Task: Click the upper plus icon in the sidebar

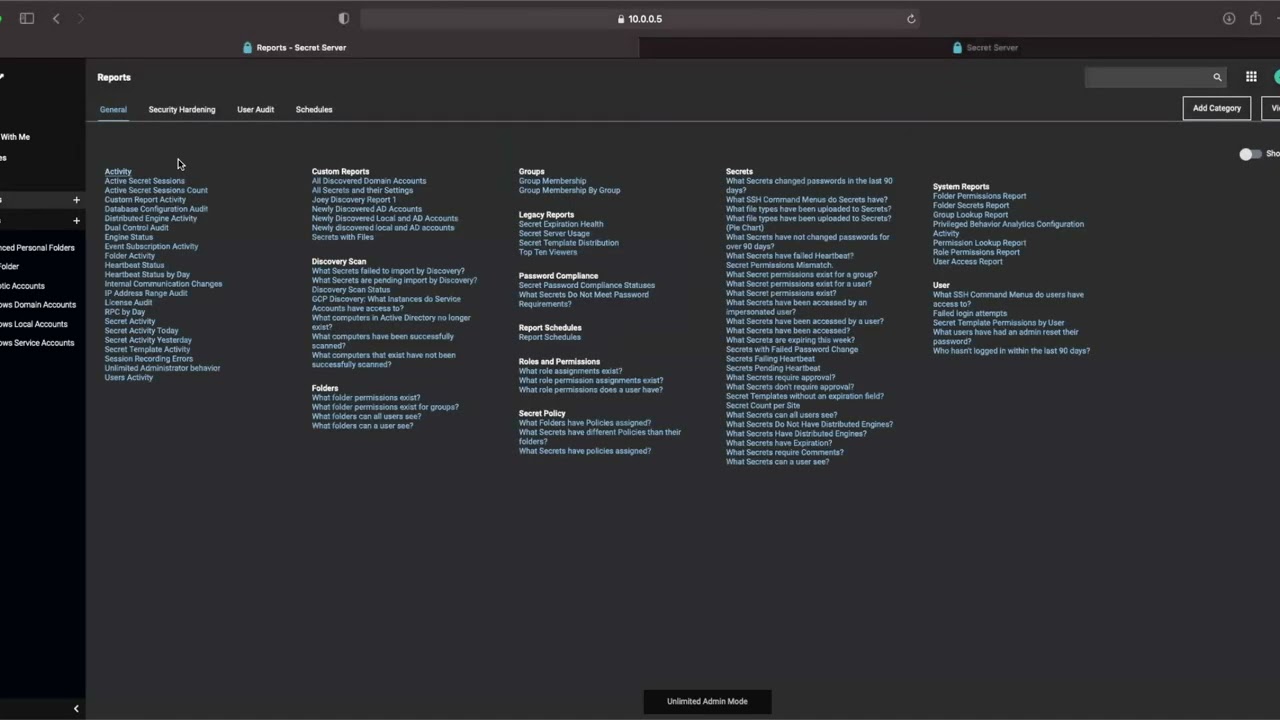Action: [x=76, y=200]
